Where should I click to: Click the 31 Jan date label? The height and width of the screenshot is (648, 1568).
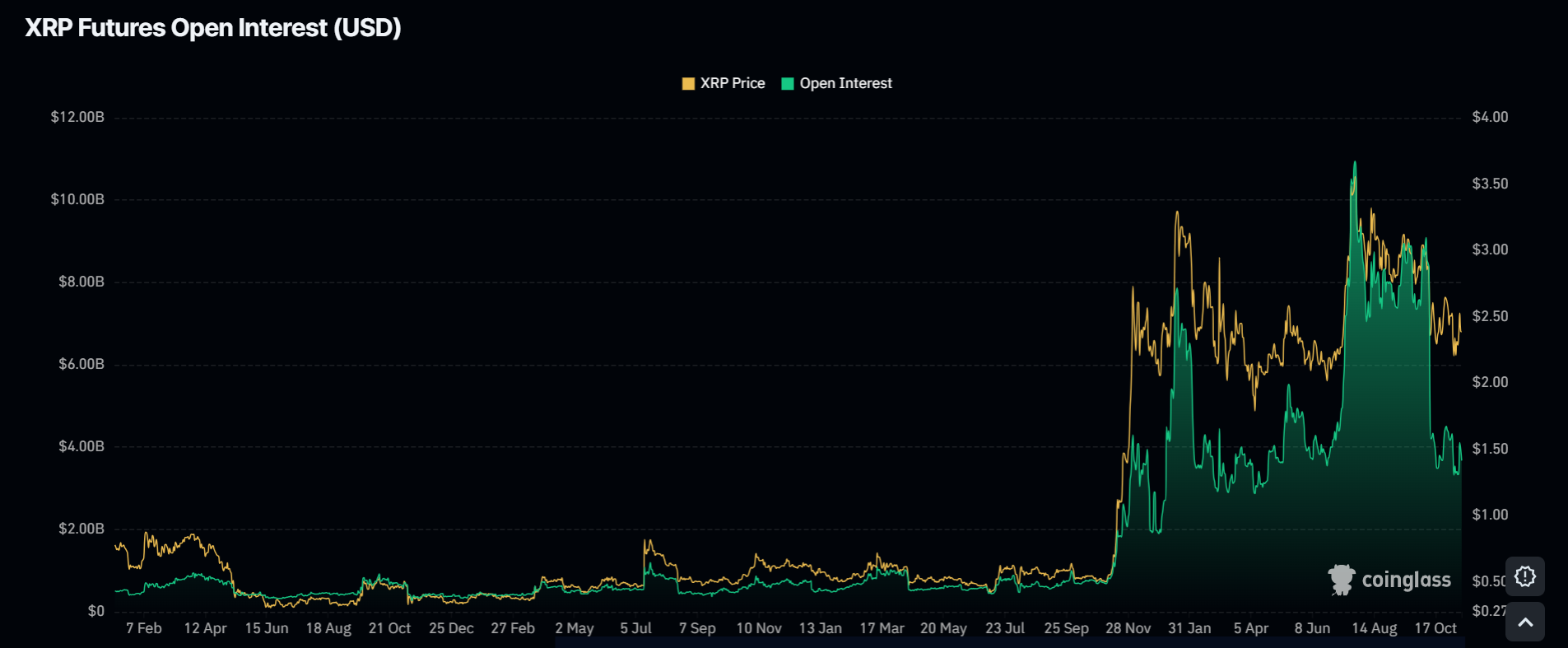(x=1189, y=628)
